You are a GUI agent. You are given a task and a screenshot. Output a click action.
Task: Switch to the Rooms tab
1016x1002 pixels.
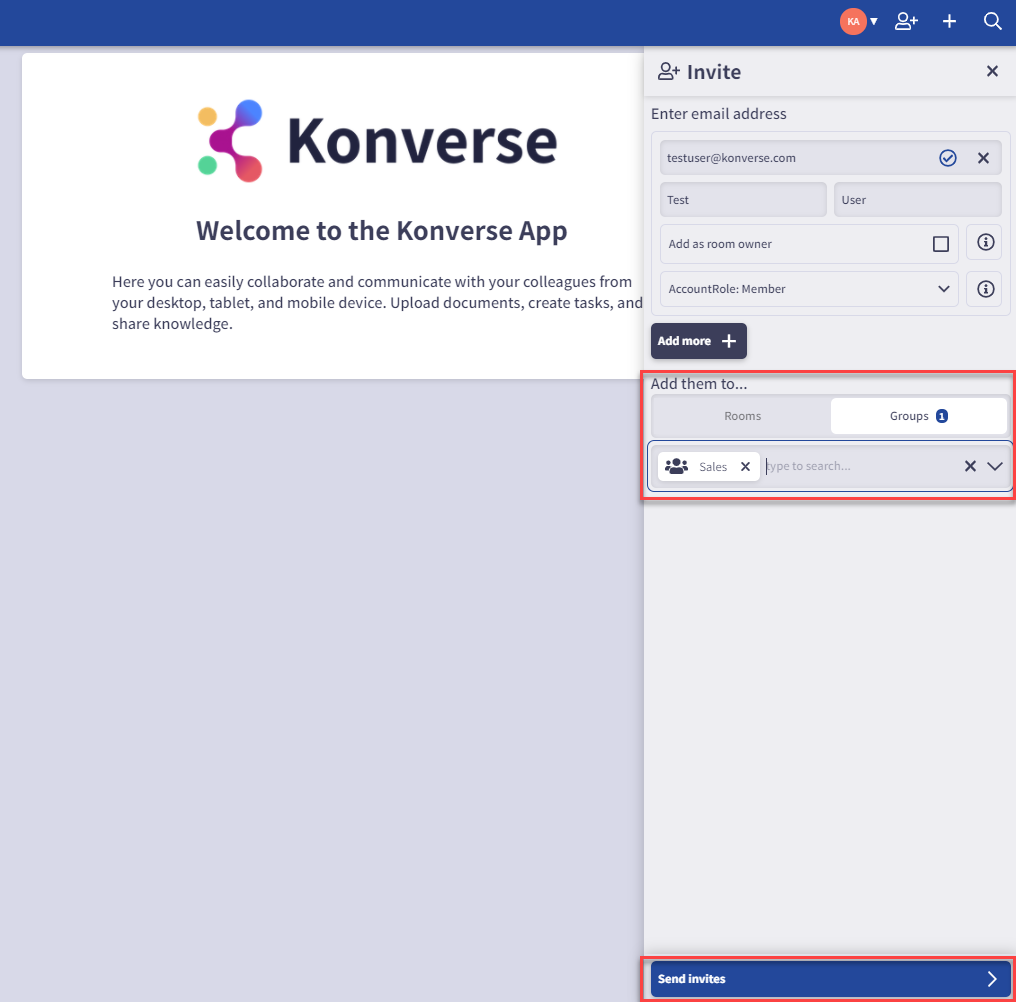click(742, 416)
